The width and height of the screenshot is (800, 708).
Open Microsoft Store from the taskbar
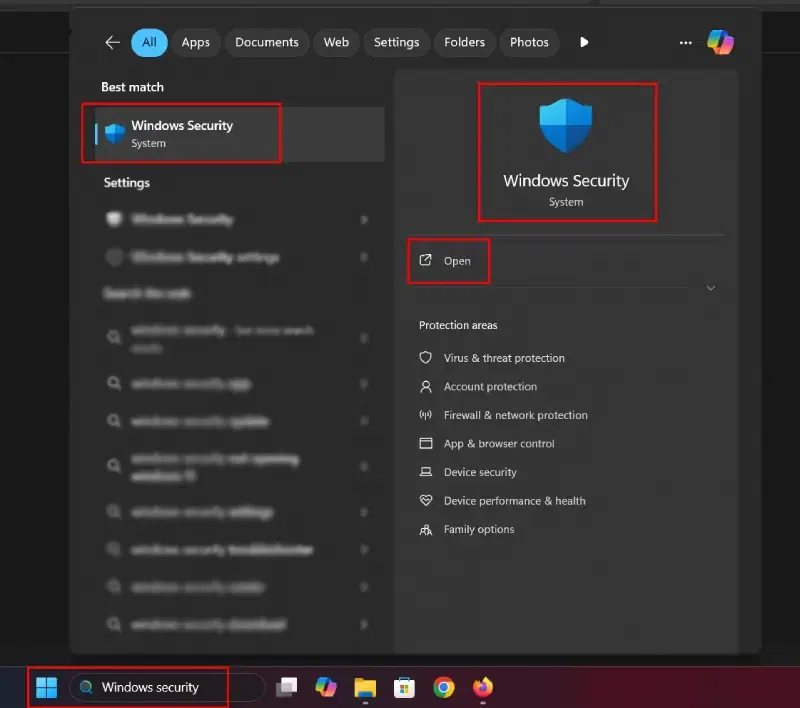click(x=404, y=687)
